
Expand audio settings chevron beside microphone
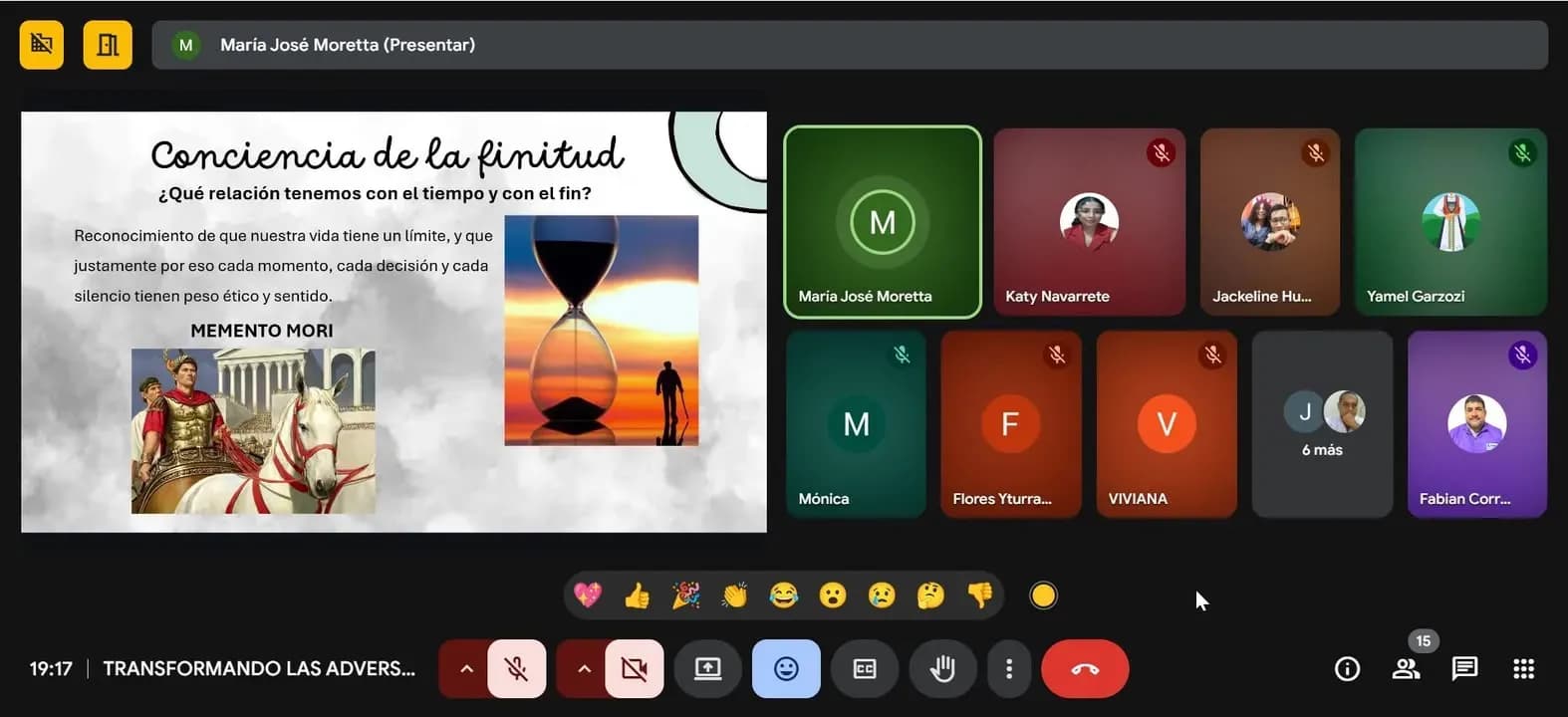pos(464,669)
